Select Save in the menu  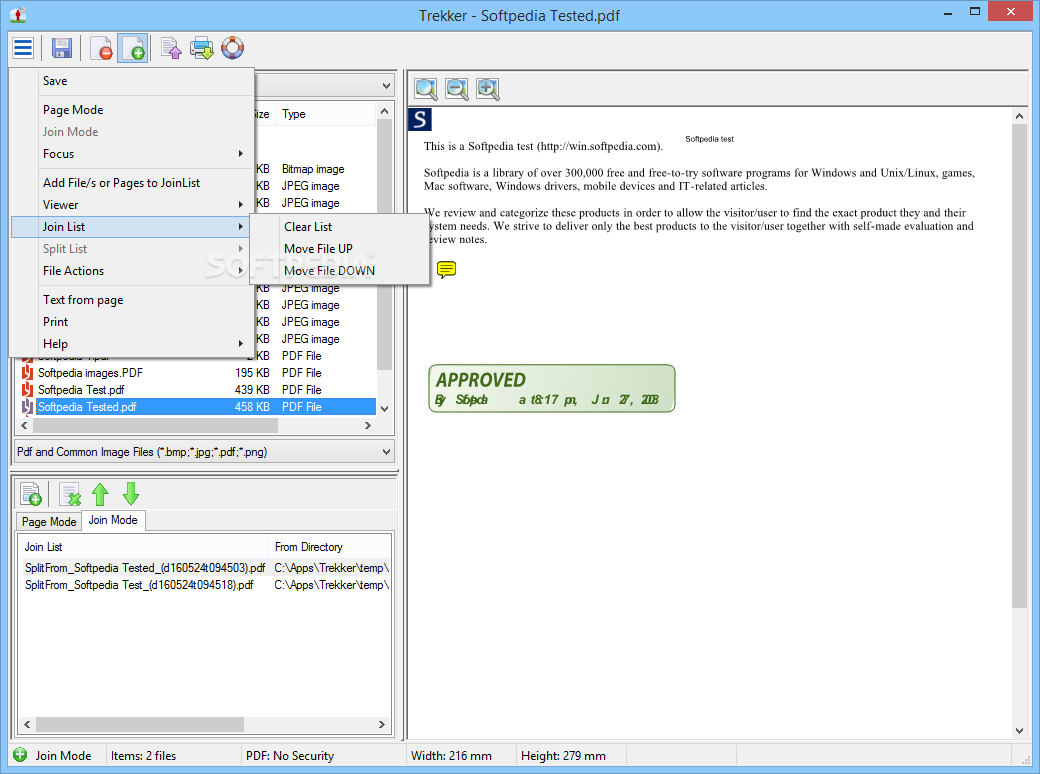click(x=132, y=81)
